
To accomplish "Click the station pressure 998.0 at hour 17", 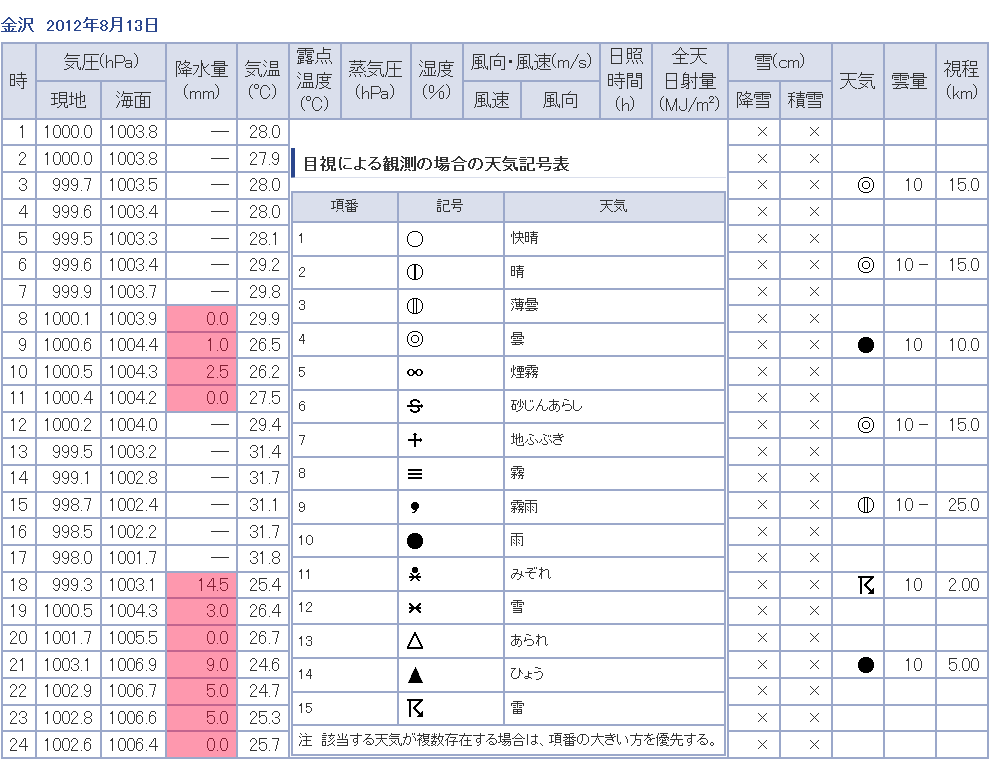I will (72, 558).
